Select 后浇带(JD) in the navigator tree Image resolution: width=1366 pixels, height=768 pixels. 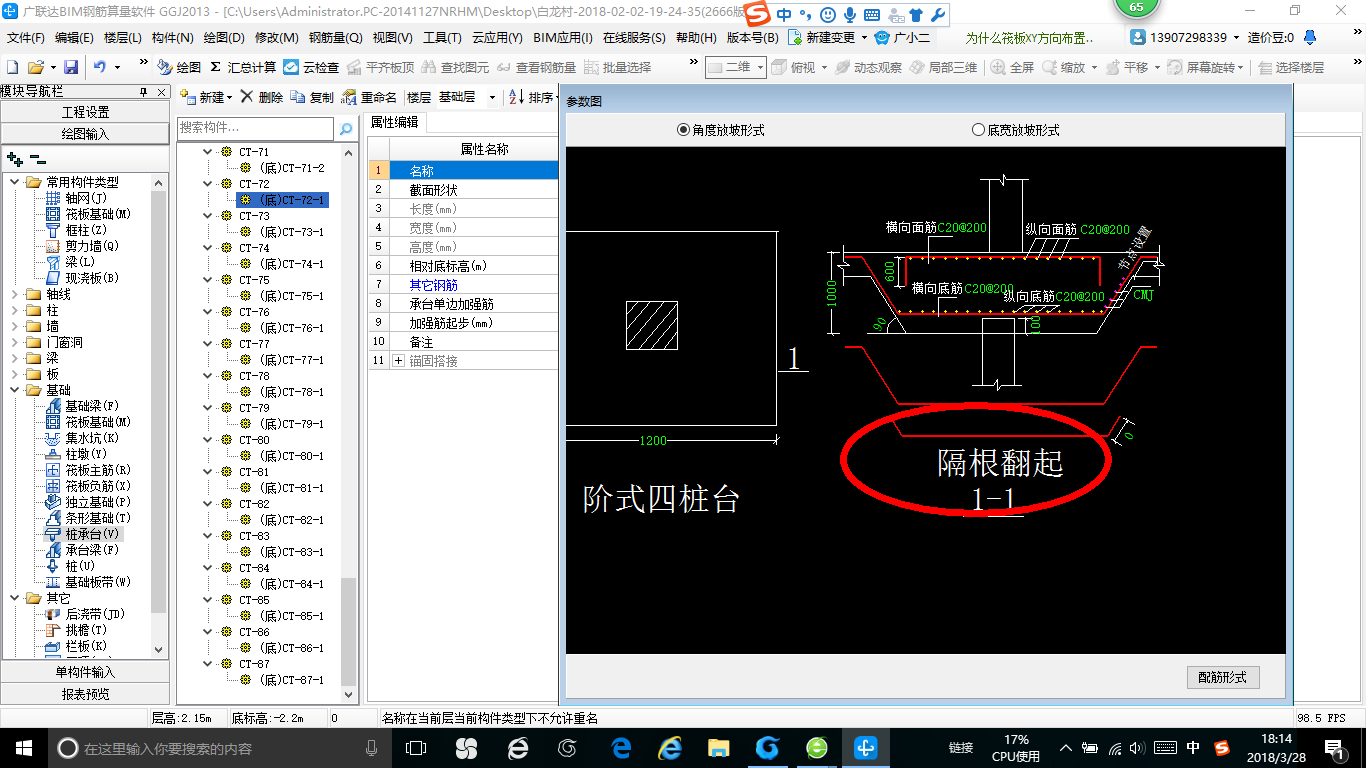(x=85, y=614)
